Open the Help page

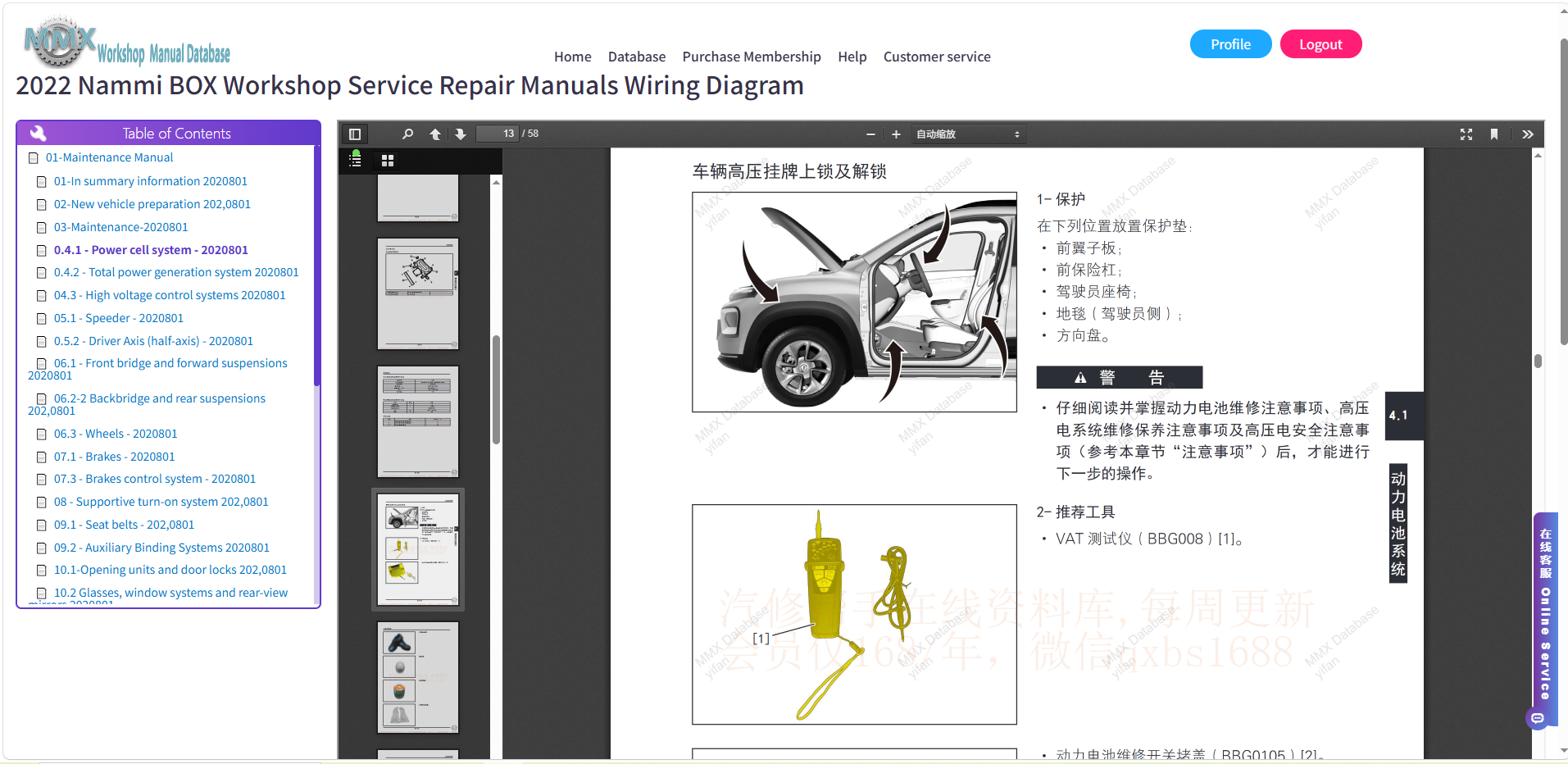(x=852, y=57)
